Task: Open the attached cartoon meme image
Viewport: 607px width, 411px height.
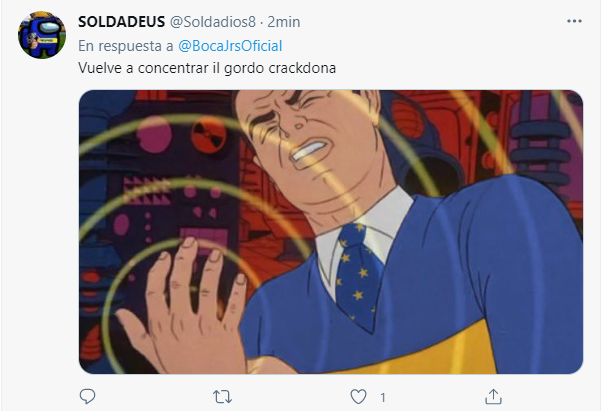Action: (331, 232)
